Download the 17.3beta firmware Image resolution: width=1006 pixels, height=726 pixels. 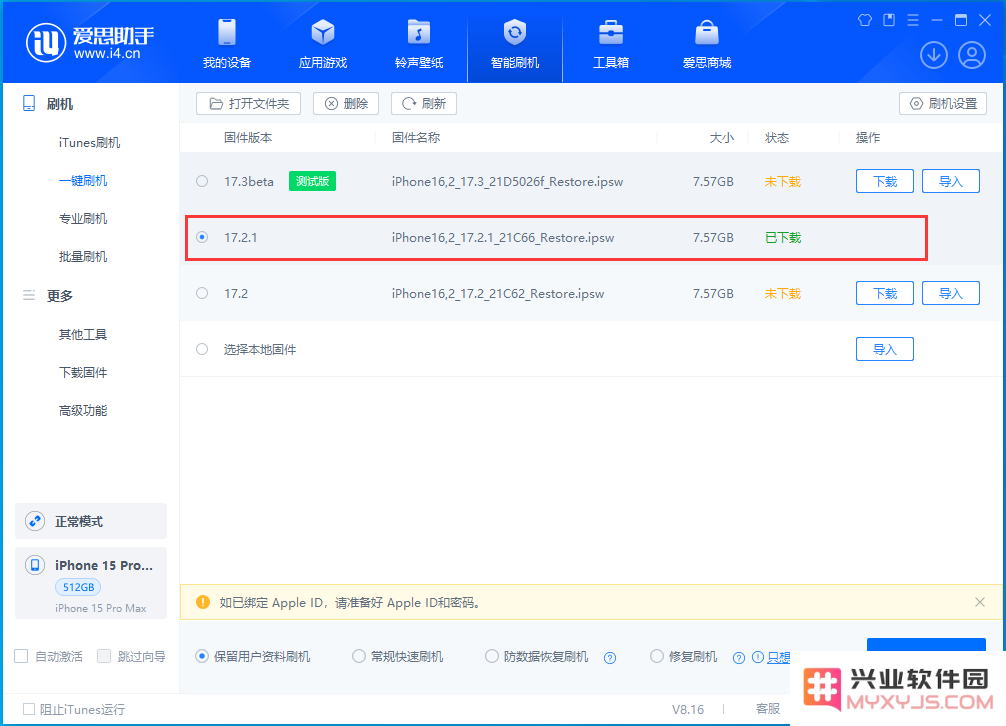(x=885, y=182)
